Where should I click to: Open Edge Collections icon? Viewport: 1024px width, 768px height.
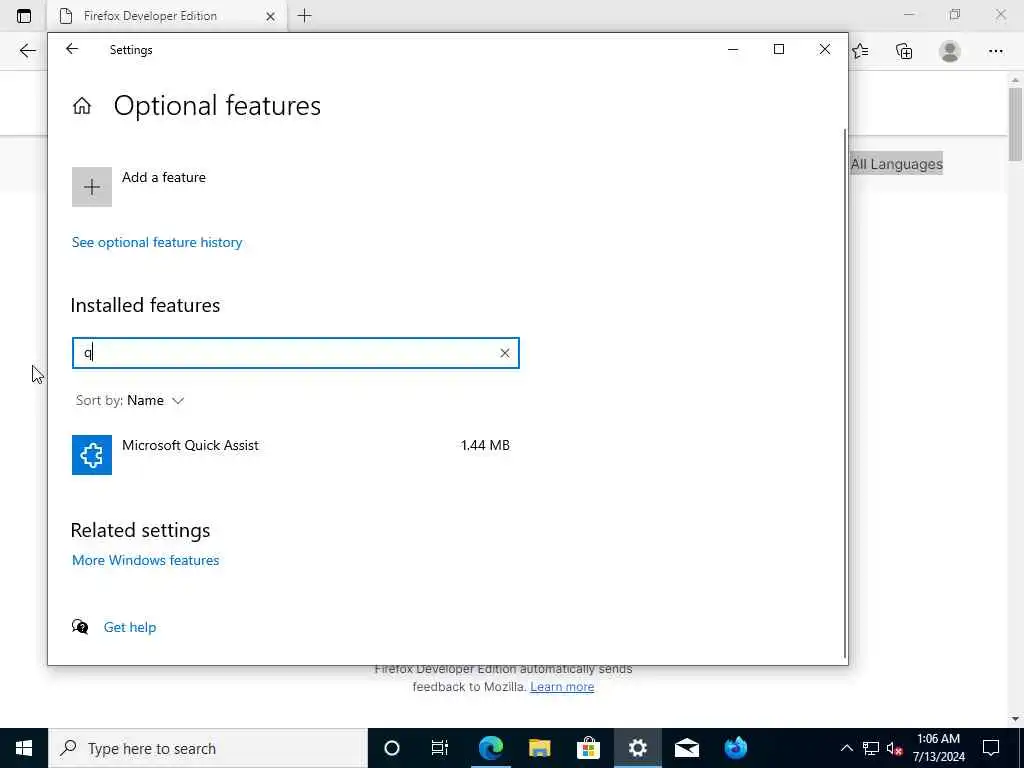point(904,51)
